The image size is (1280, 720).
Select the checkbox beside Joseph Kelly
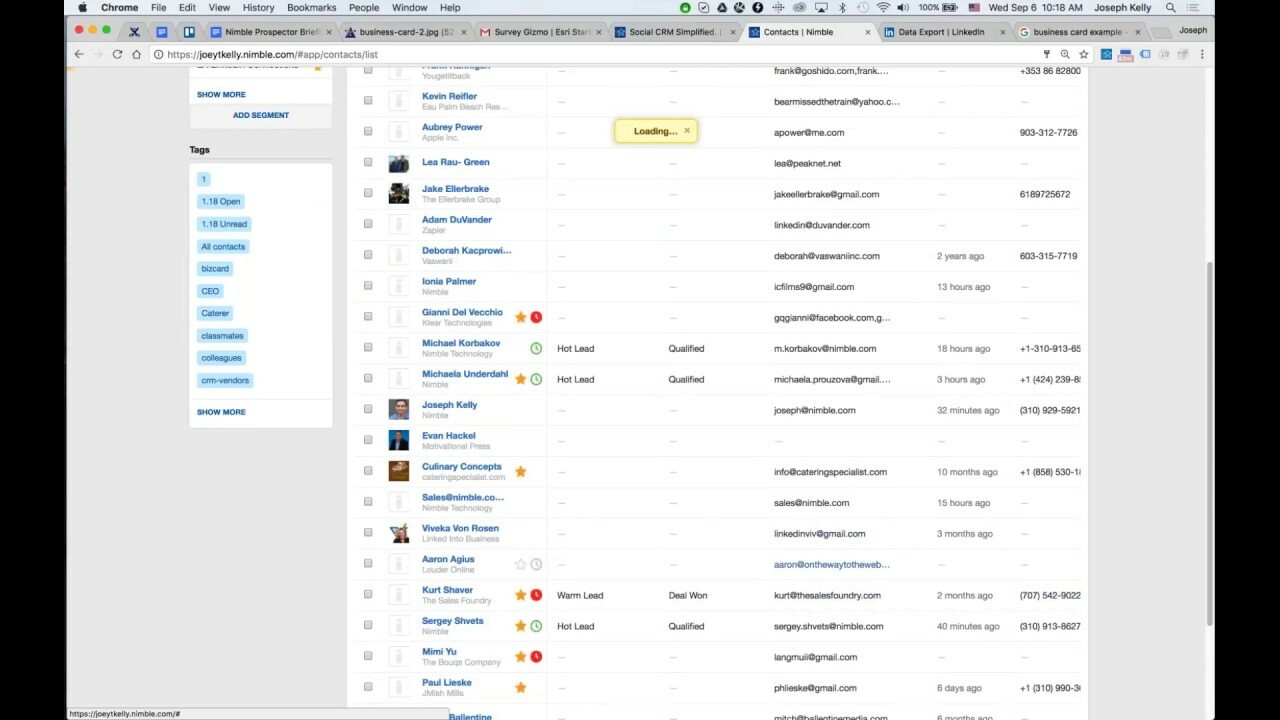[368, 409]
